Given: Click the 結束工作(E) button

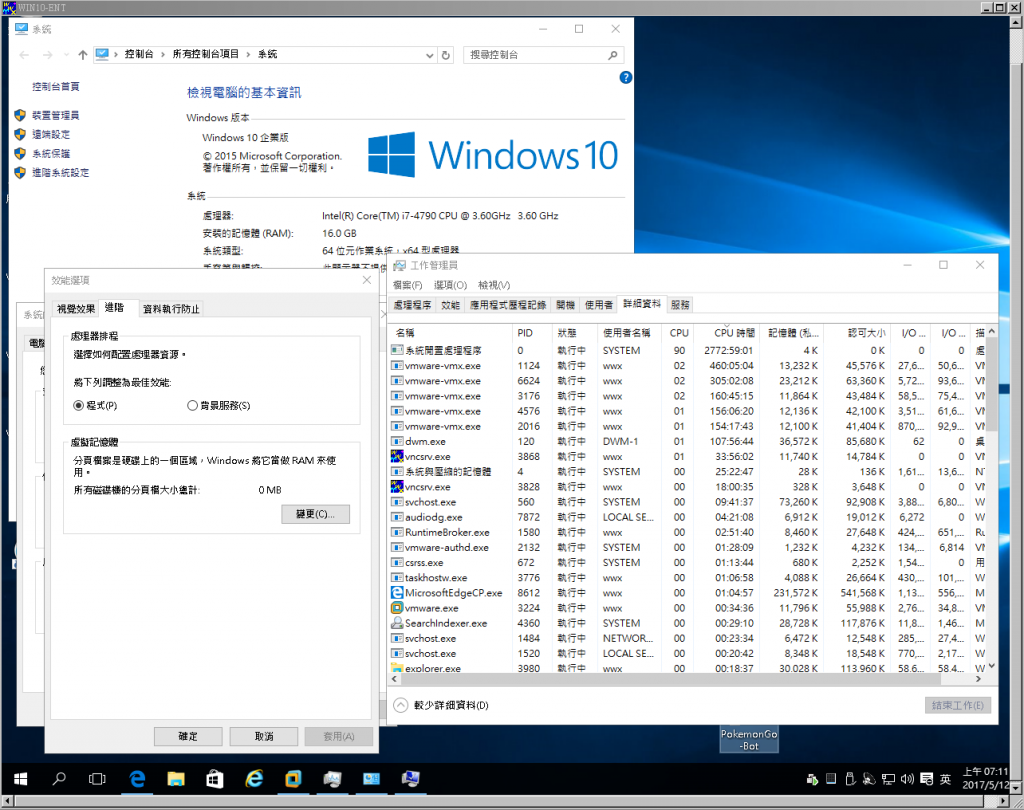Looking at the screenshot, I should 957,705.
